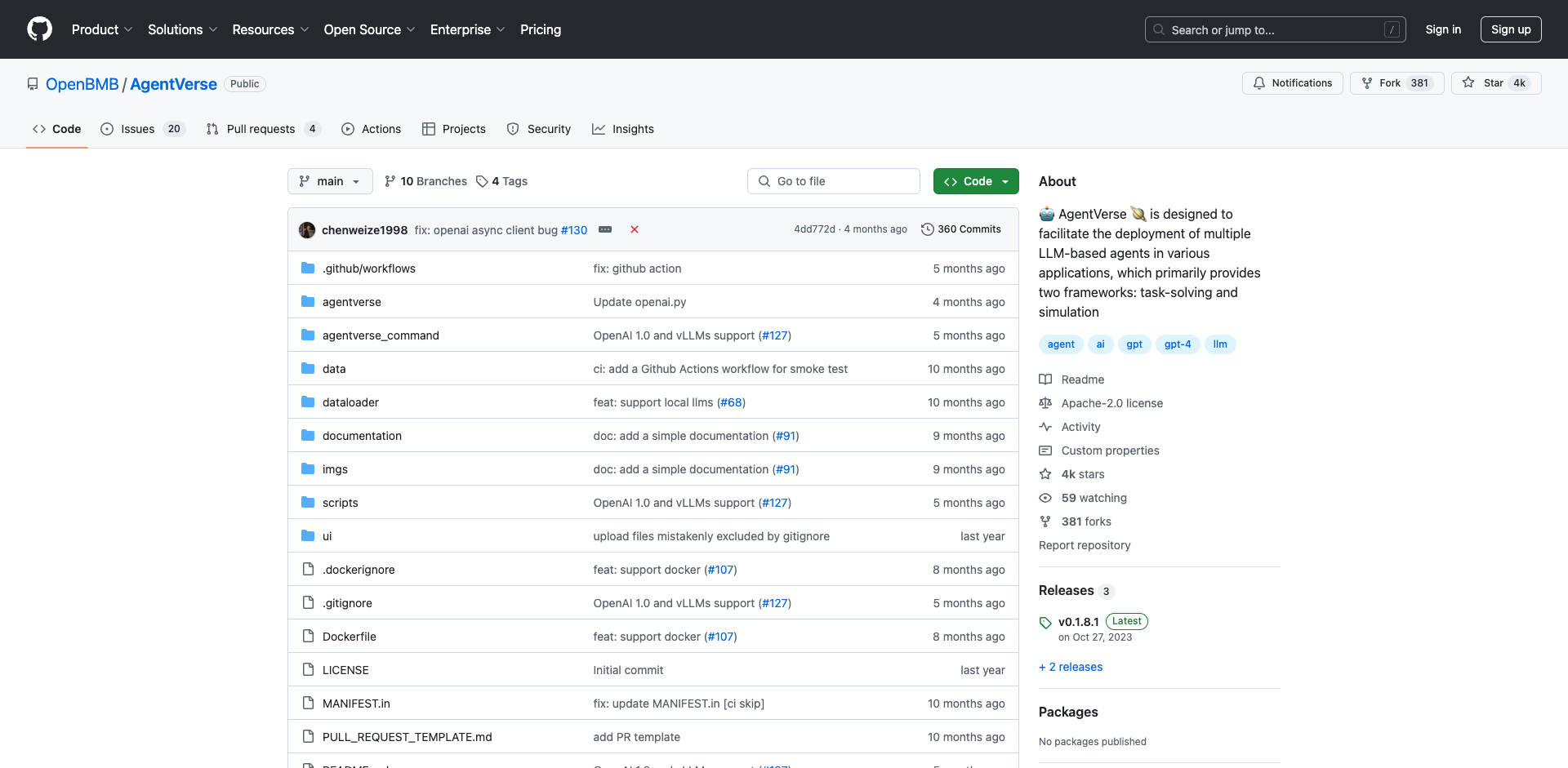Image resolution: width=1568 pixels, height=768 pixels.
Task: Expand commit message details ellipsis button
Action: pyautogui.click(x=605, y=229)
